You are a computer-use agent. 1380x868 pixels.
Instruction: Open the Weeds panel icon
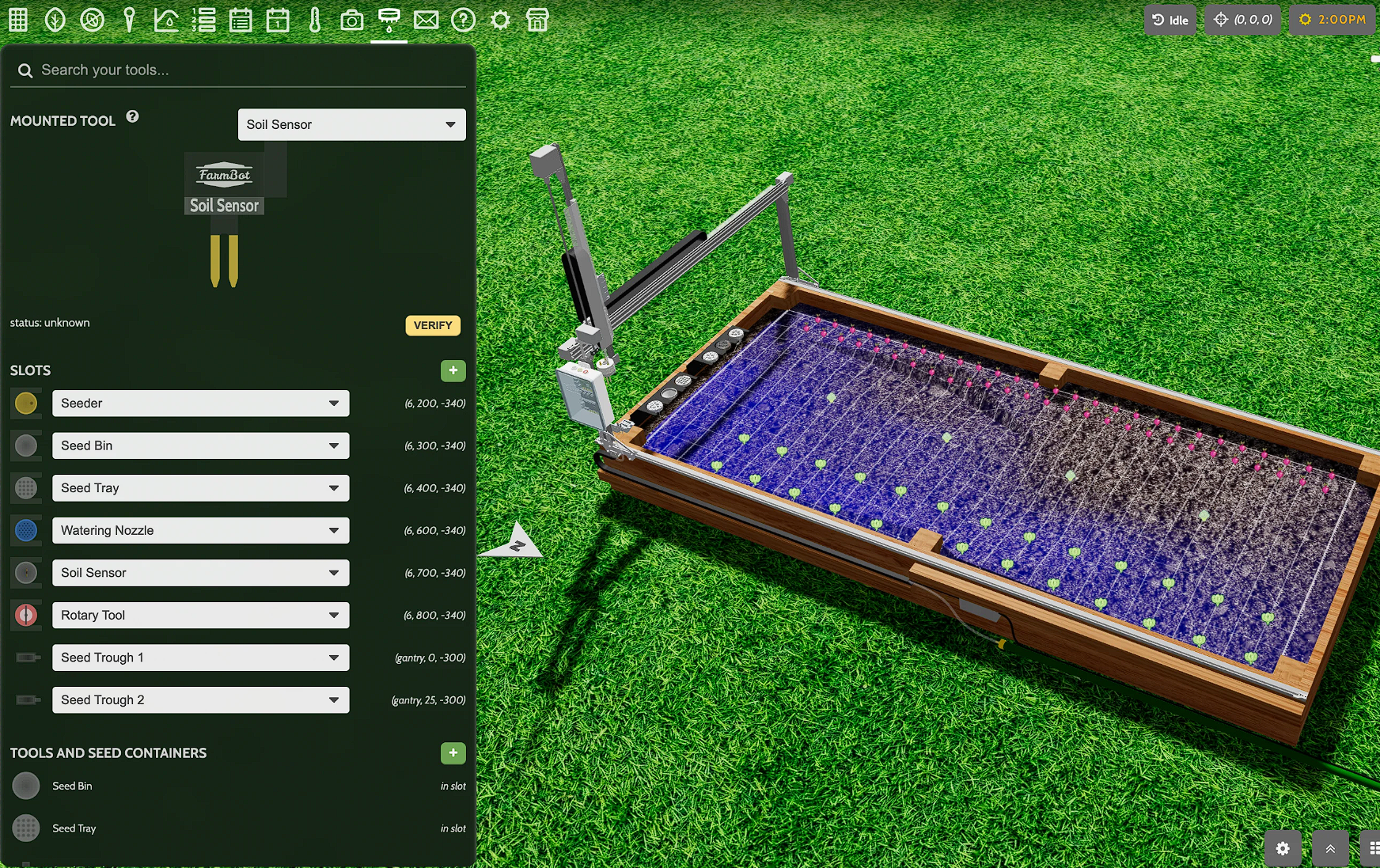point(93,20)
